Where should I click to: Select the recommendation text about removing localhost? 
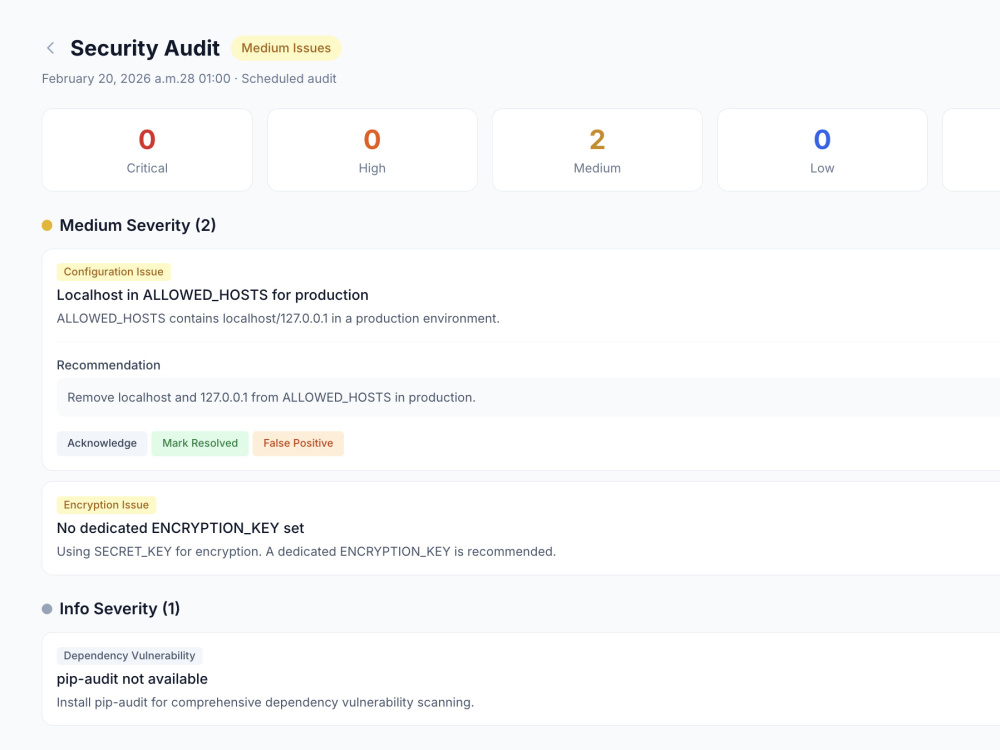pyautogui.click(x=272, y=397)
